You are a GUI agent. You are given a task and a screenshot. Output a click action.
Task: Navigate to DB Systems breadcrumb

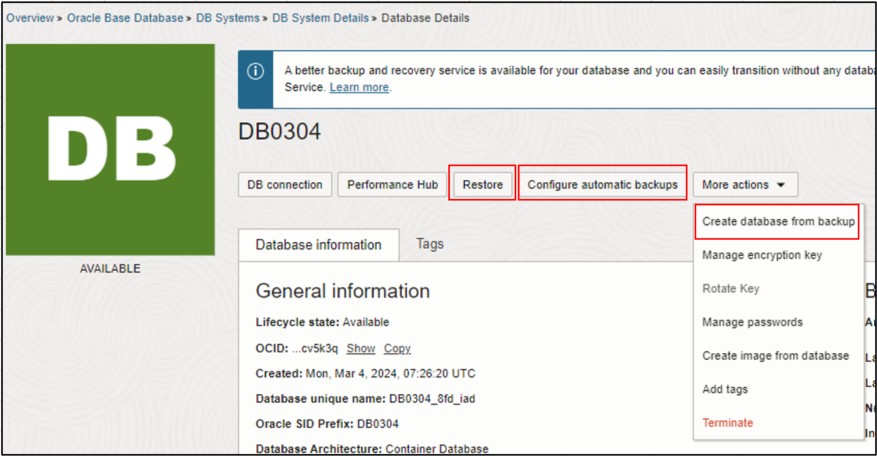coord(228,18)
